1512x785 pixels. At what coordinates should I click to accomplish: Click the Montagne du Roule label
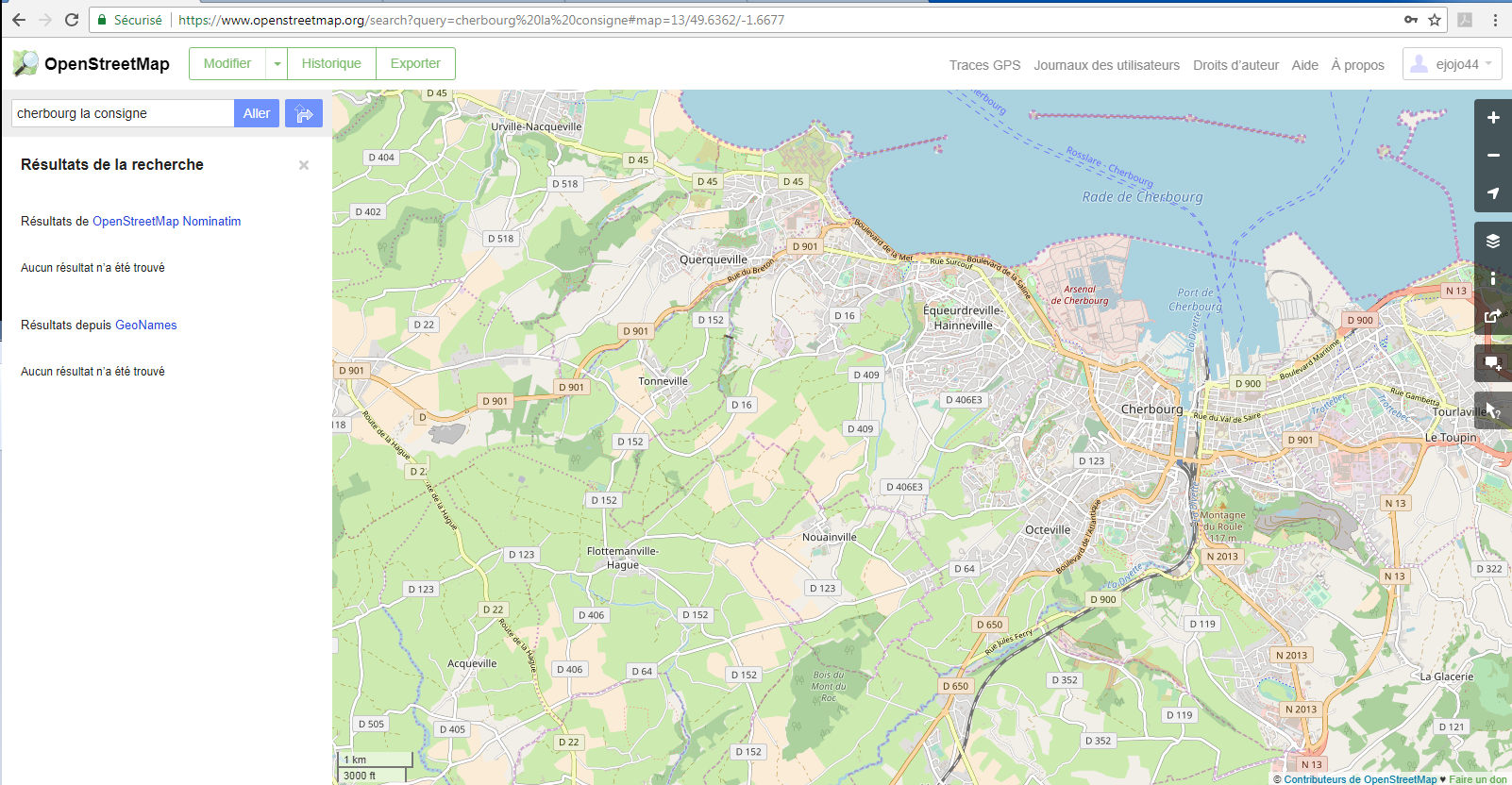click(x=1222, y=526)
